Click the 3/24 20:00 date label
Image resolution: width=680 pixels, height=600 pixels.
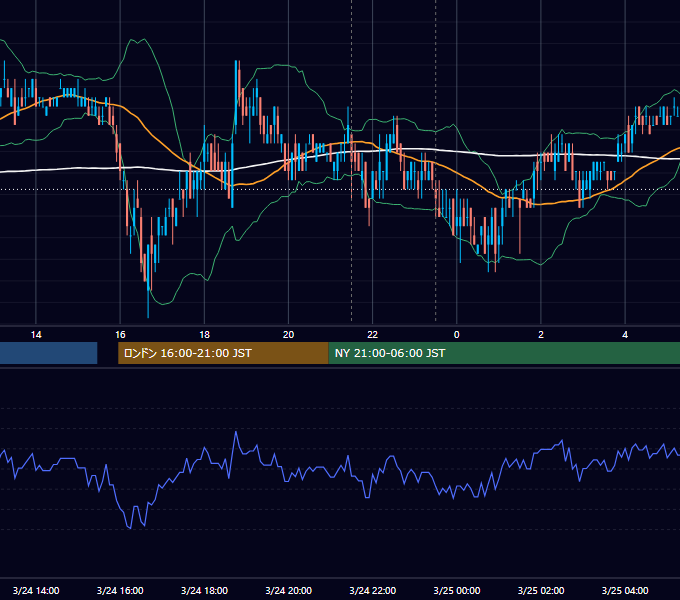click(x=288, y=590)
